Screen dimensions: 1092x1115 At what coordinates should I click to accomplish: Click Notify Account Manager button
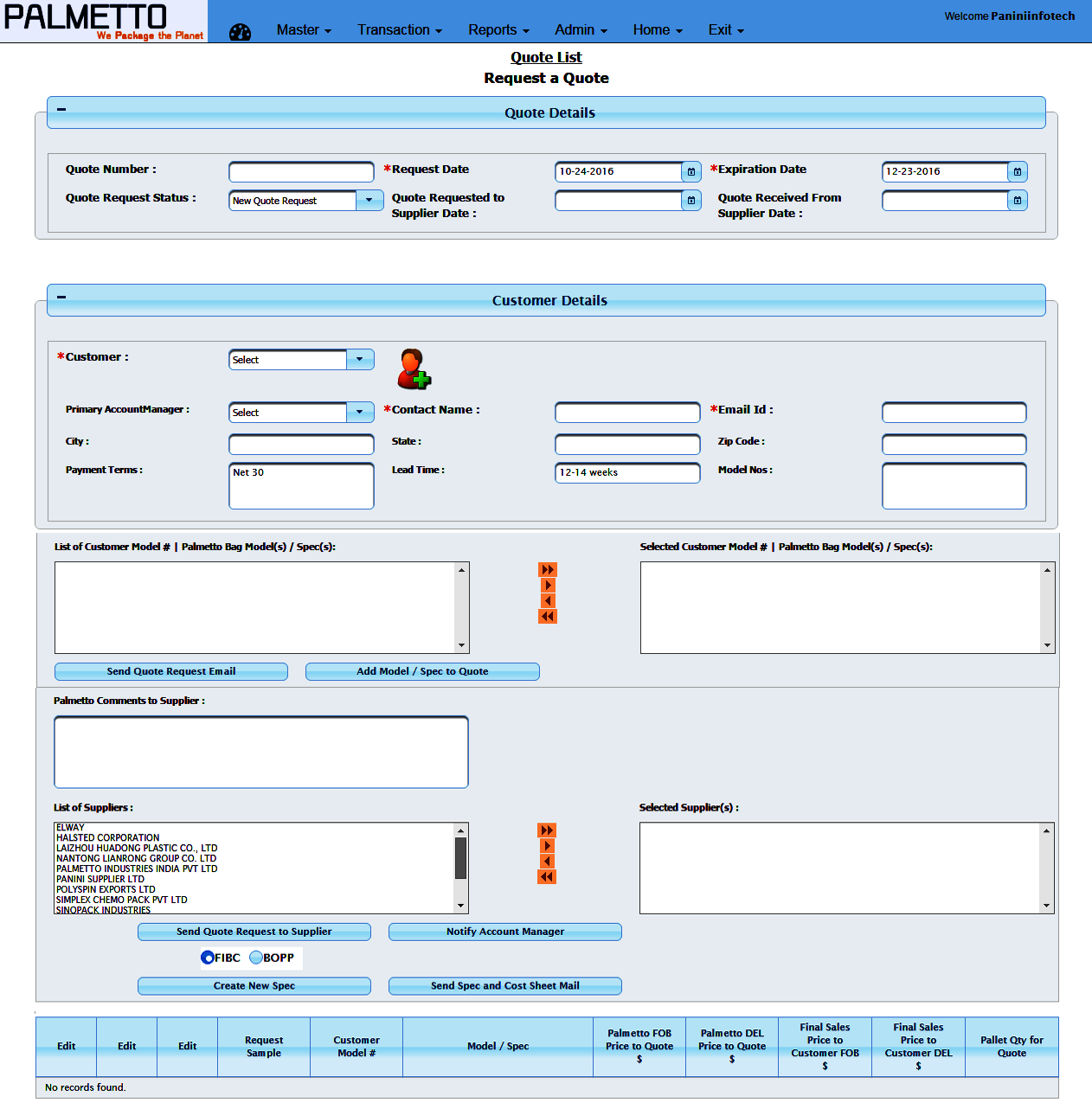pyautogui.click(x=505, y=932)
